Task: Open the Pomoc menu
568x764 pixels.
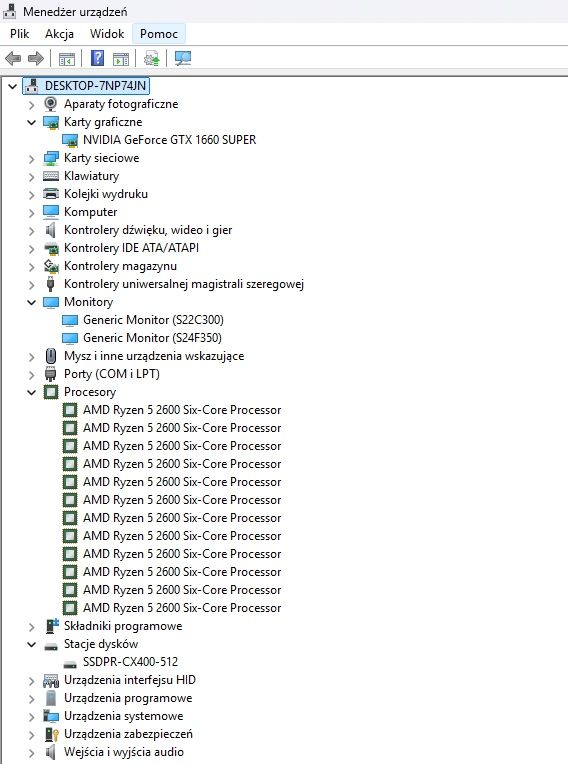Action: point(159,34)
